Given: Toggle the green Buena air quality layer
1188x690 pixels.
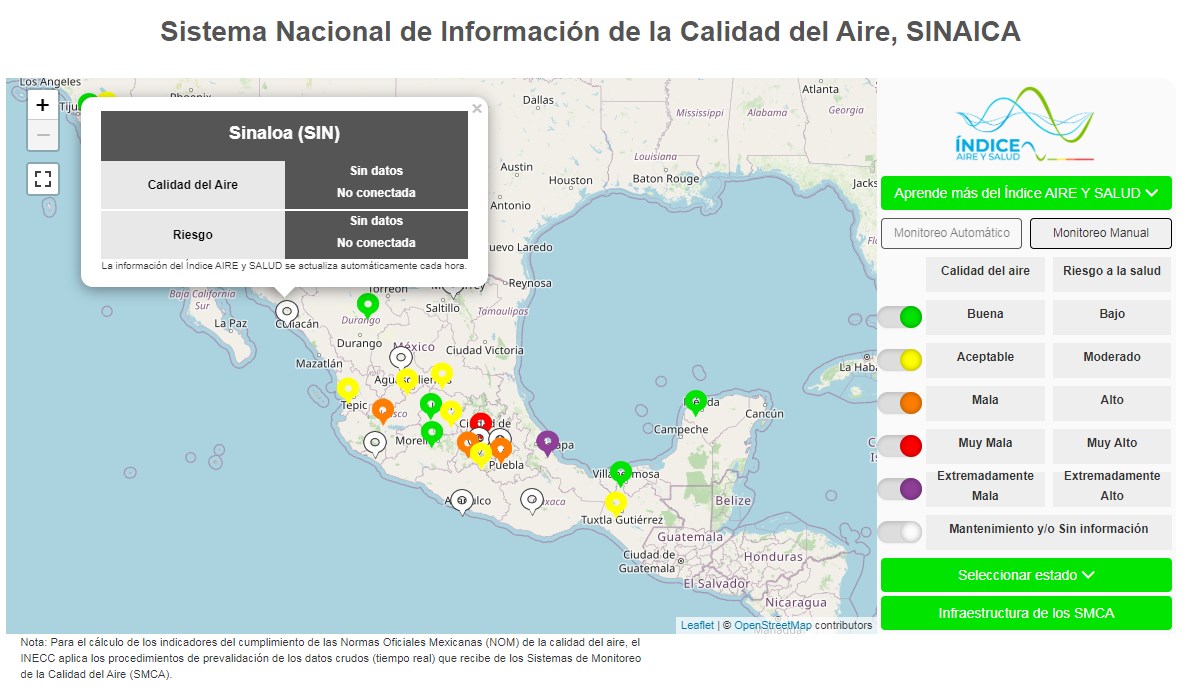Looking at the screenshot, I should pyautogui.click(x=899, y=318).
